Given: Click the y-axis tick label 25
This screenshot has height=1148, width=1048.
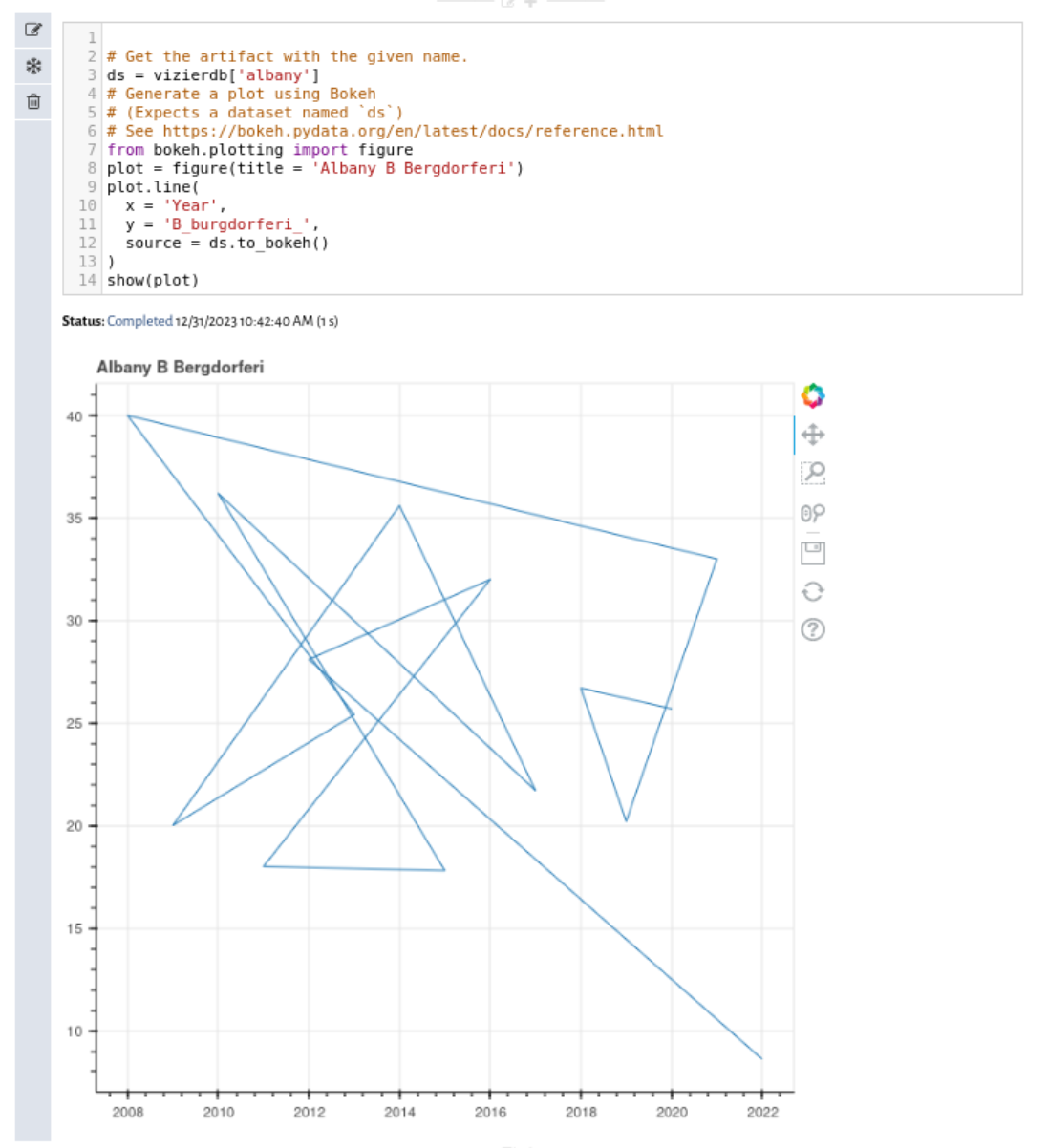Looking at the screenshot, I should [75, 723].
